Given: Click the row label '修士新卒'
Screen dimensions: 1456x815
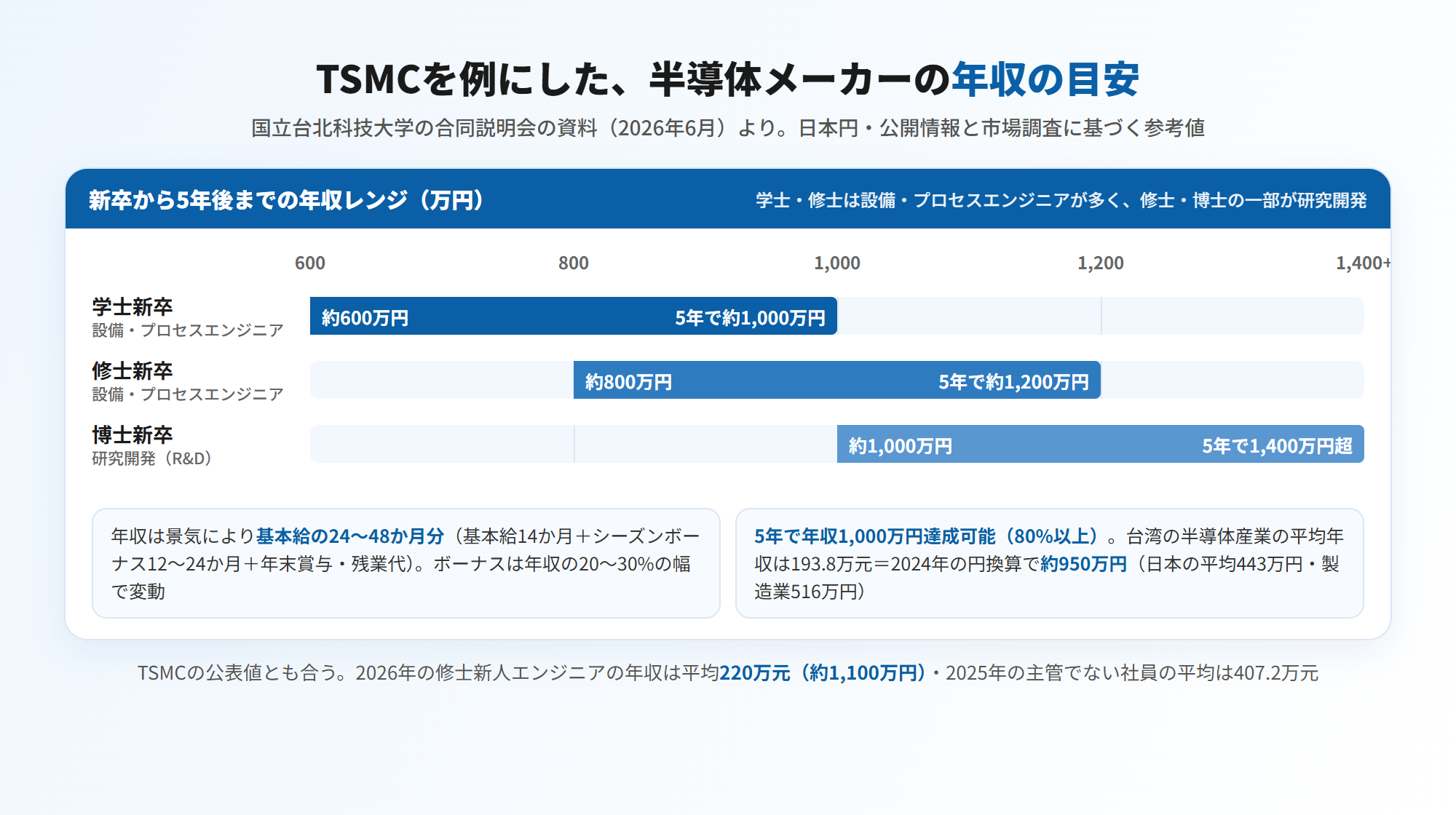Looking at the screenshot, I should click(132, 370).
